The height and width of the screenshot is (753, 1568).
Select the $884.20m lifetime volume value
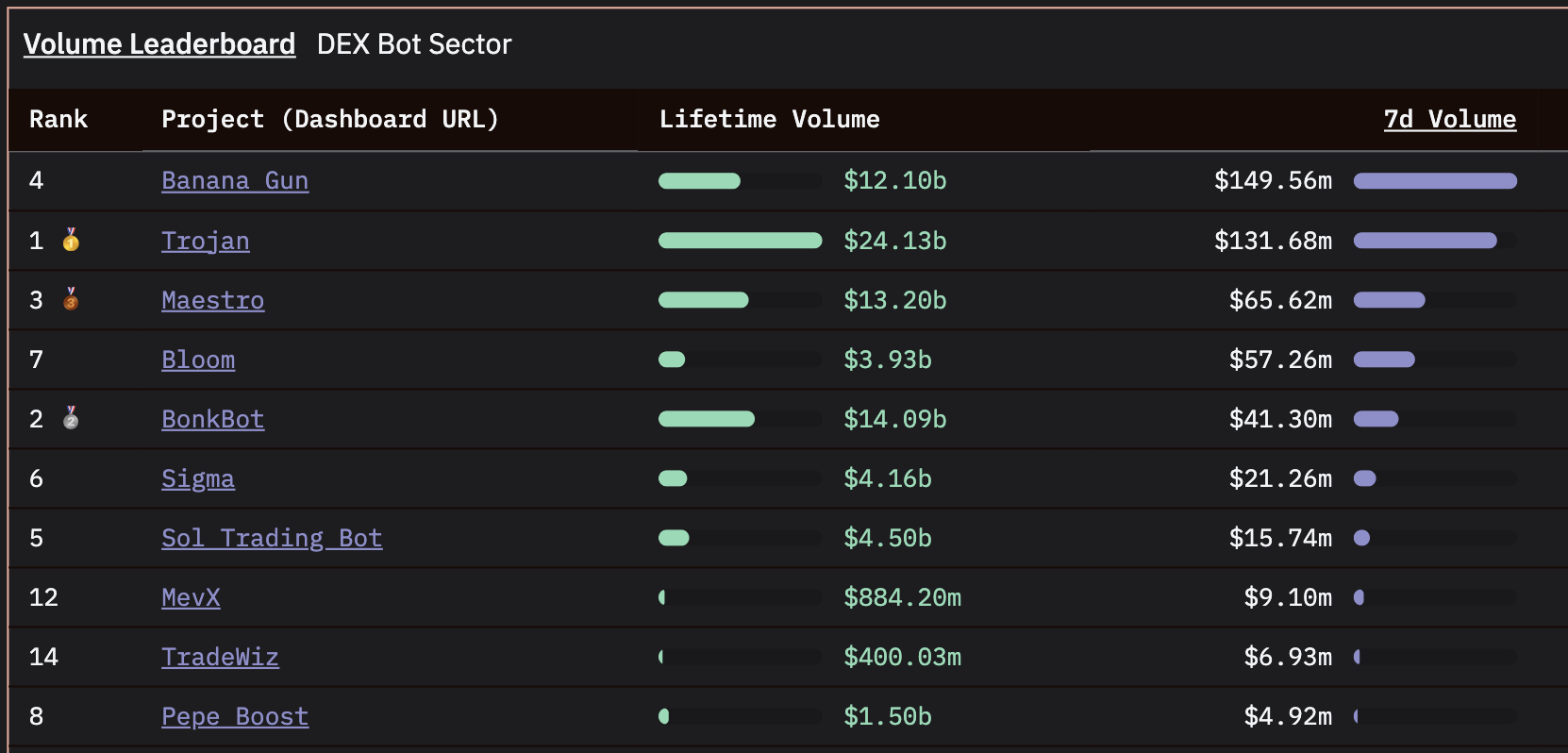click(903, 597)
